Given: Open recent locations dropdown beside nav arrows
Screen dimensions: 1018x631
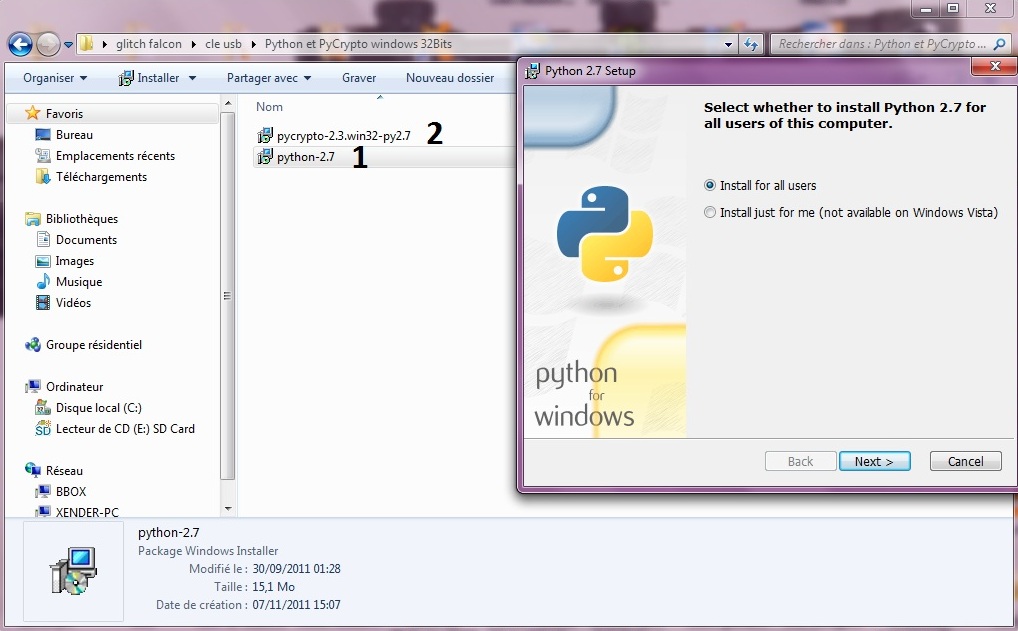Looking at the screenshot, I should coord(68,45).
